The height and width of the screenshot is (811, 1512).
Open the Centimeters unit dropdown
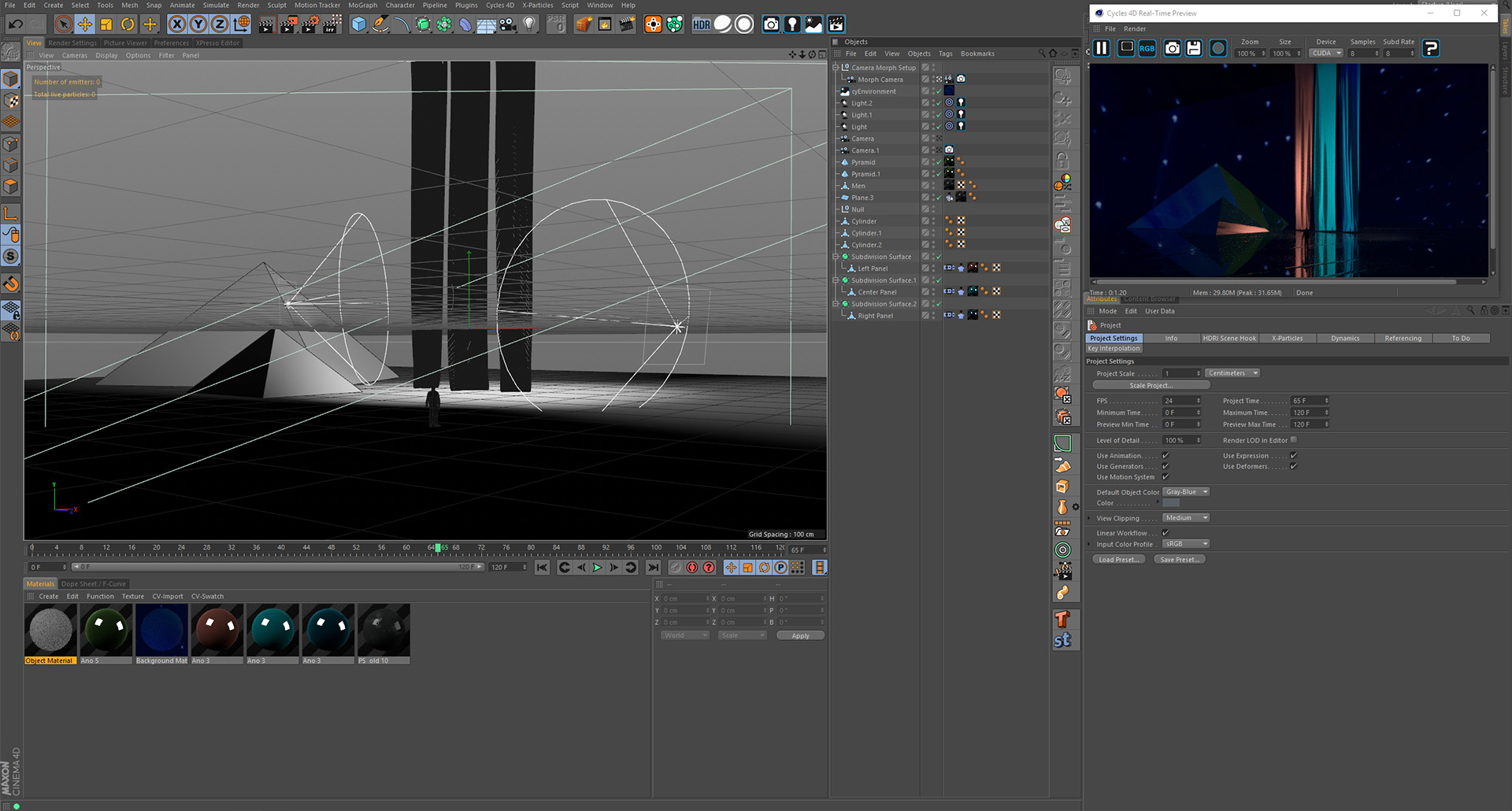pyautogui.click(x=1232, y=373)
